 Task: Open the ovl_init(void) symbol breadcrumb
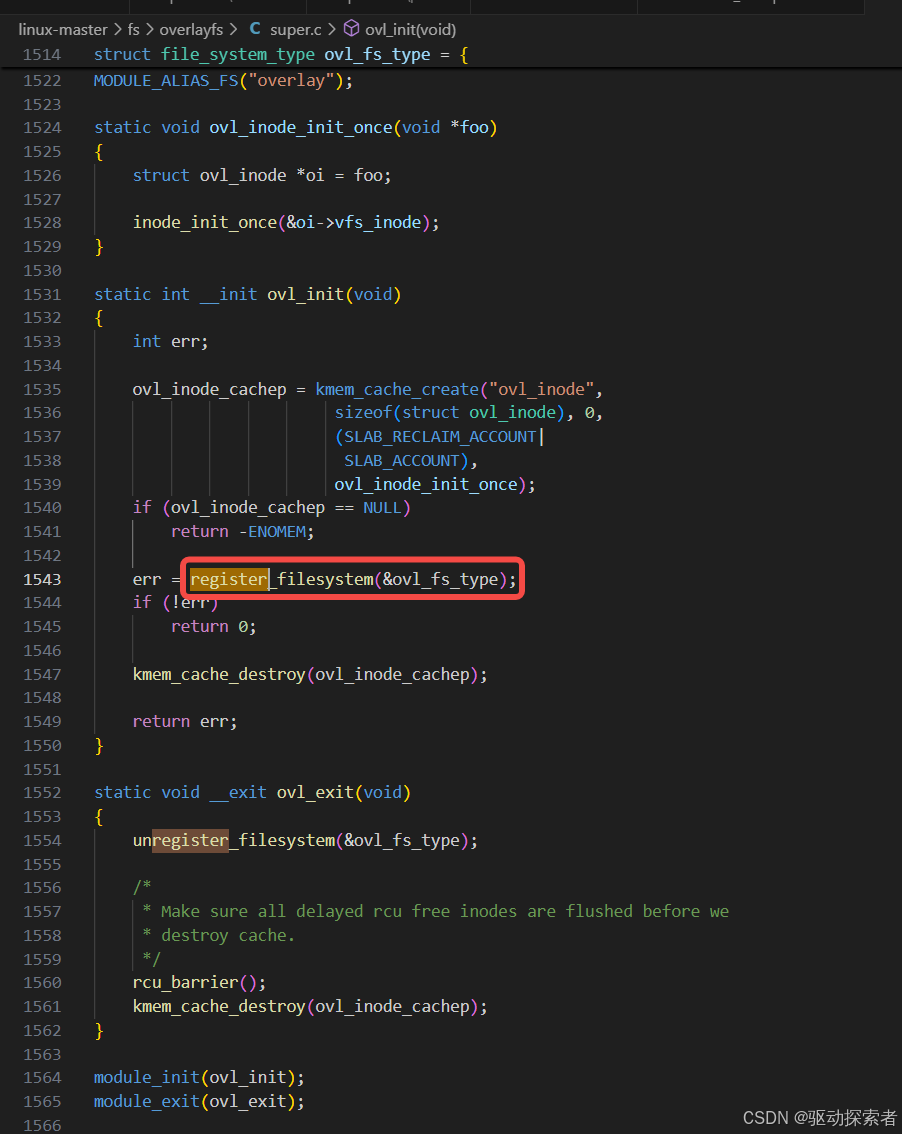(410, 30)
